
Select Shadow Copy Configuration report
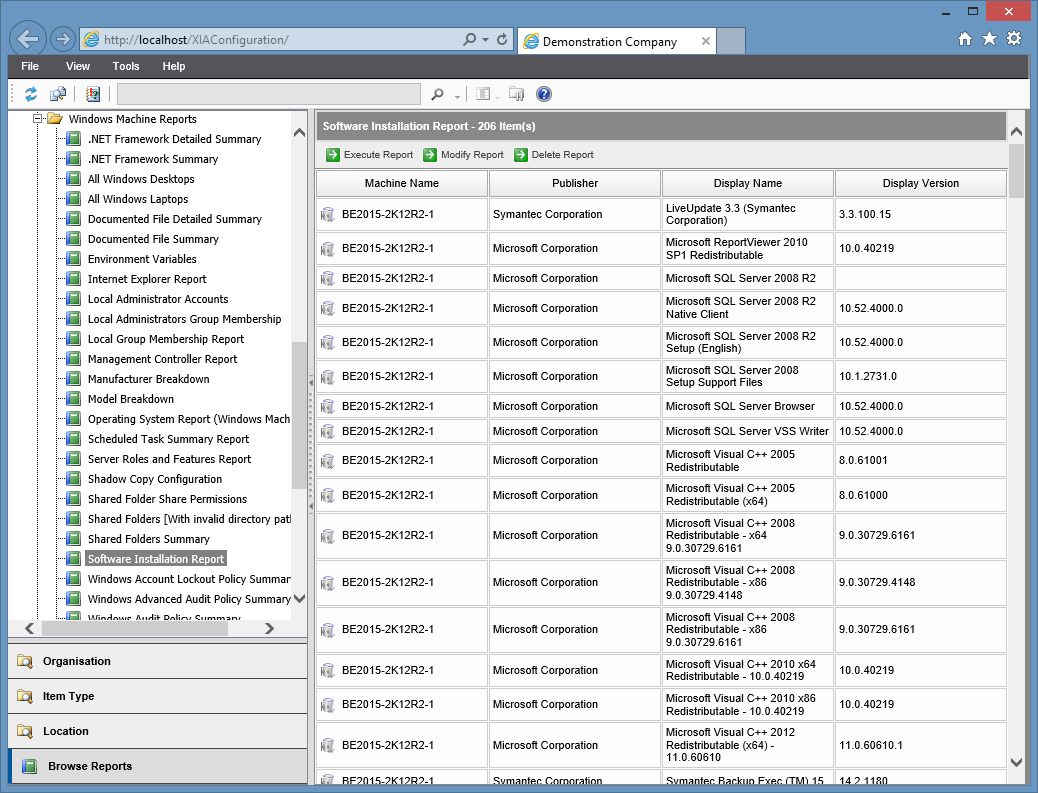click(x=155, y=479)
